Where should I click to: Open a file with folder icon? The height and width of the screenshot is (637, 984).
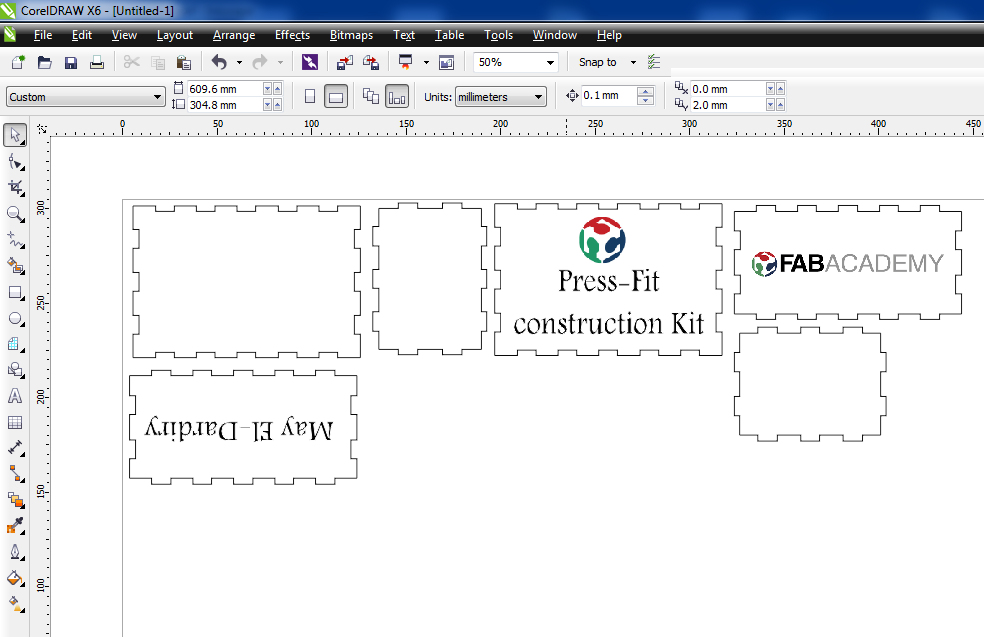pyautogui.click(x=45, y=62)
